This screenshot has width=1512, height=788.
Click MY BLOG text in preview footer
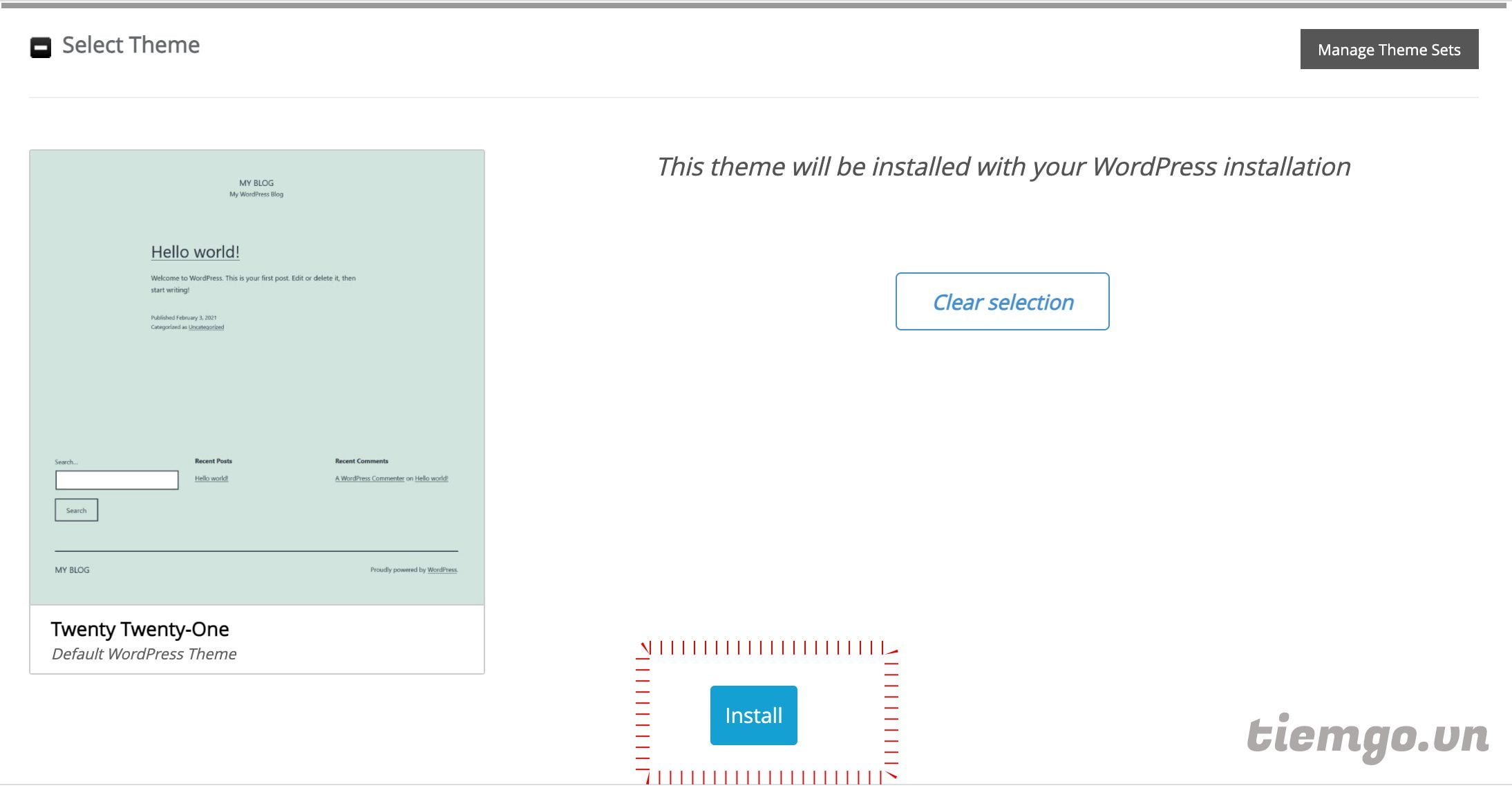point(72,570)
